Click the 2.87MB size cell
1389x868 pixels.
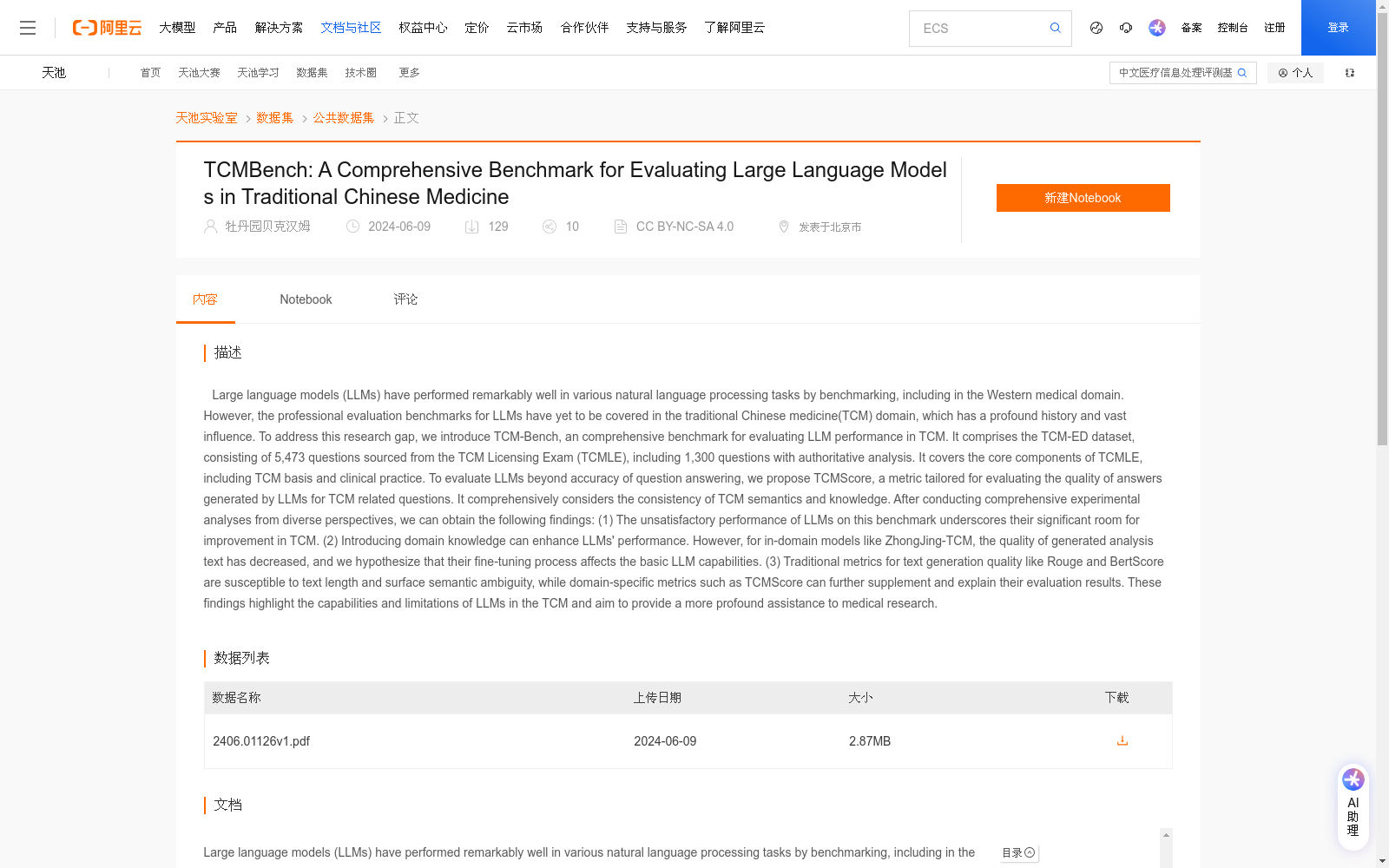[870, 741]
